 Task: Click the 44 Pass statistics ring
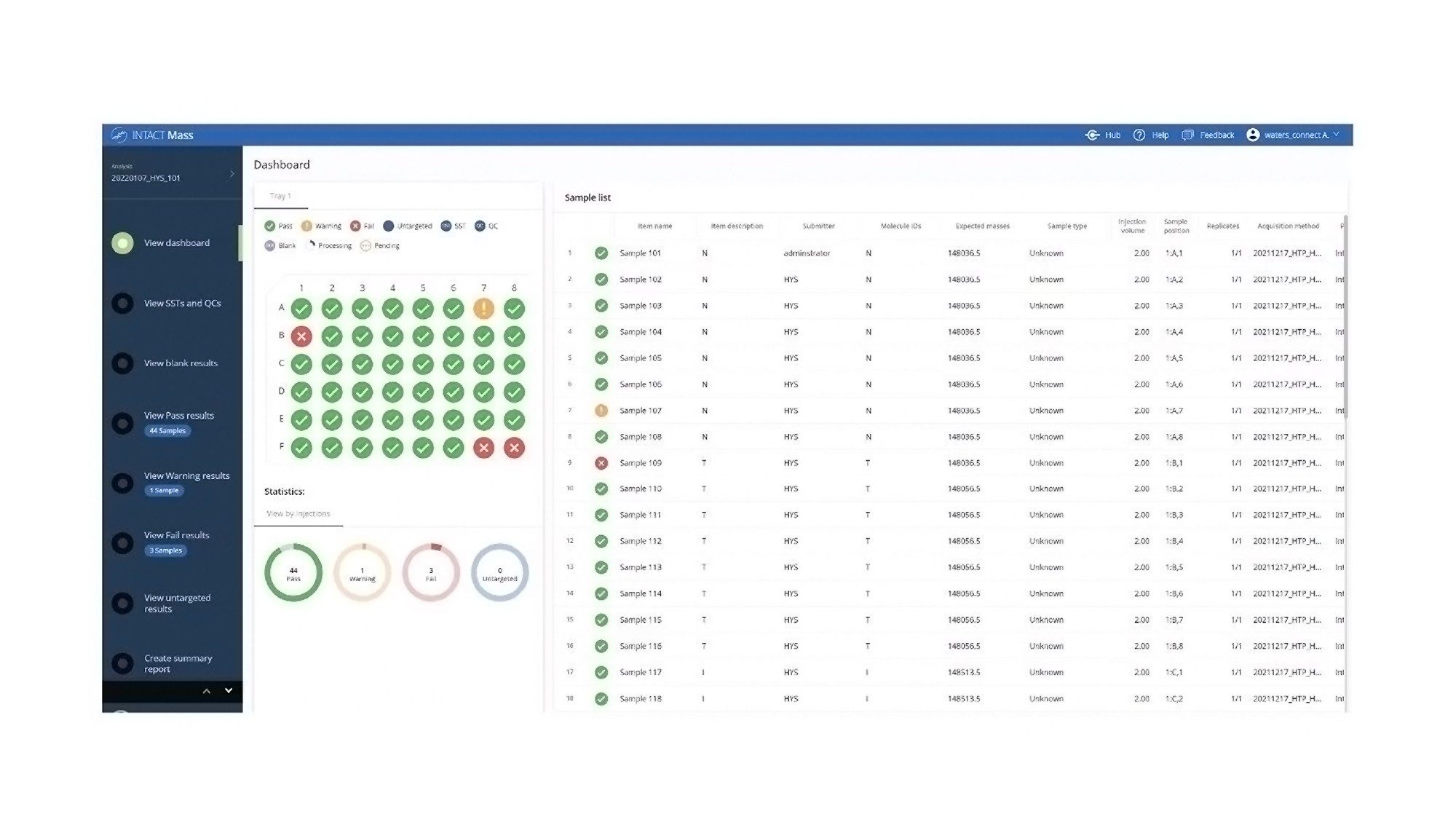coord(293,573)
